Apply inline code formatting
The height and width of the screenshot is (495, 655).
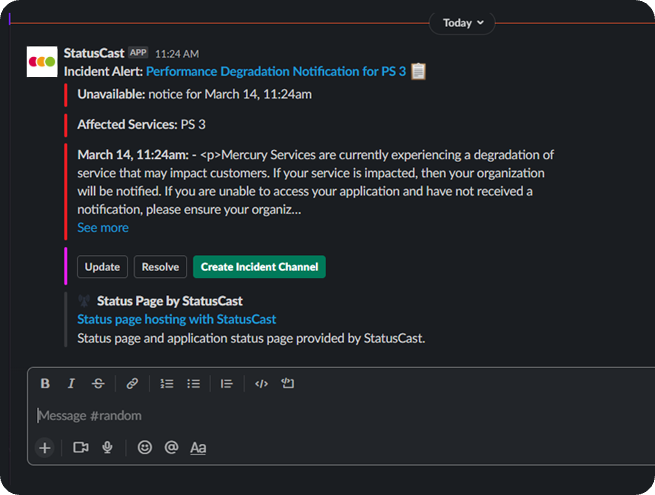[261, 383]
